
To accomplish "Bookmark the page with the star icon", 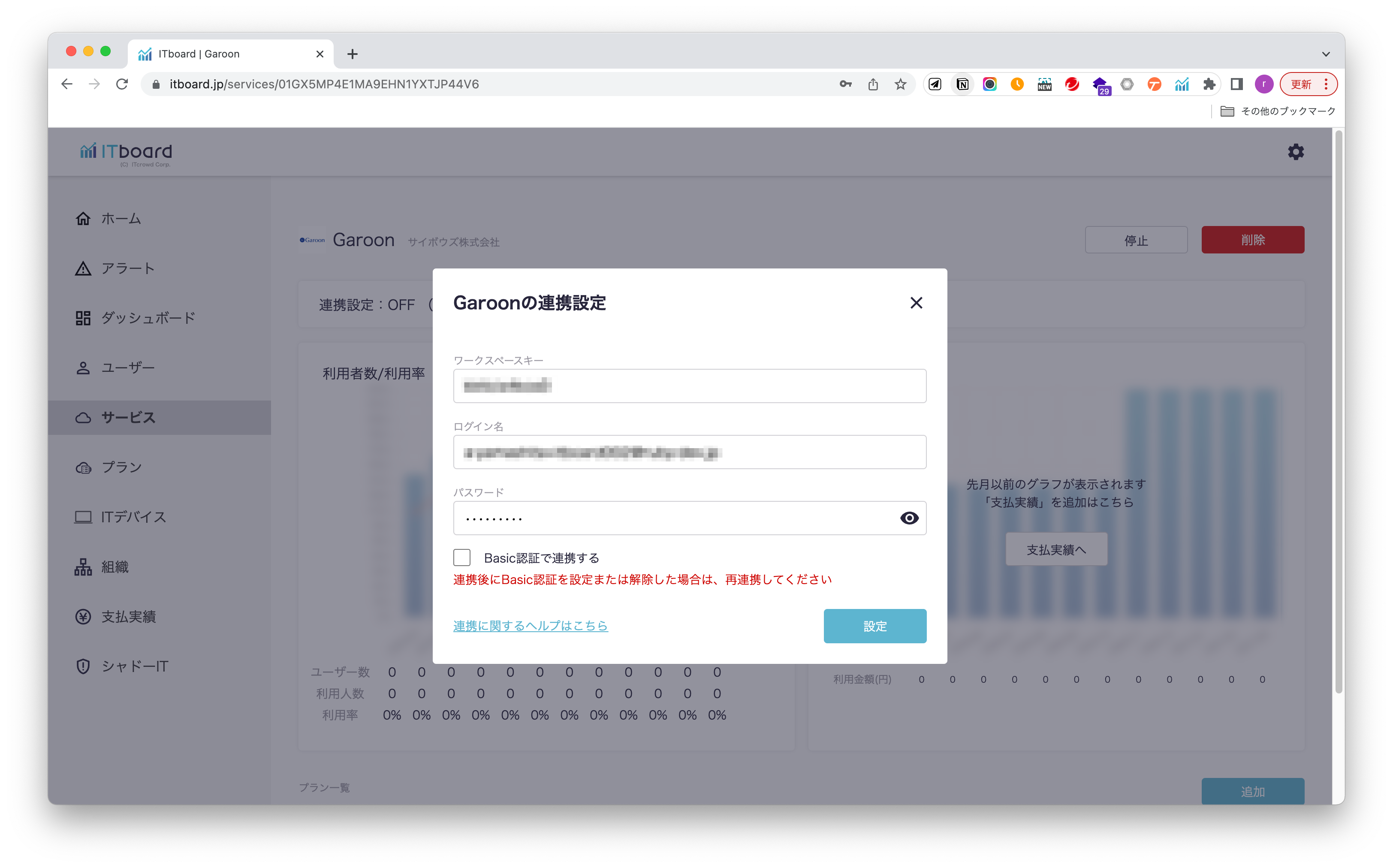I will (901, 84).
